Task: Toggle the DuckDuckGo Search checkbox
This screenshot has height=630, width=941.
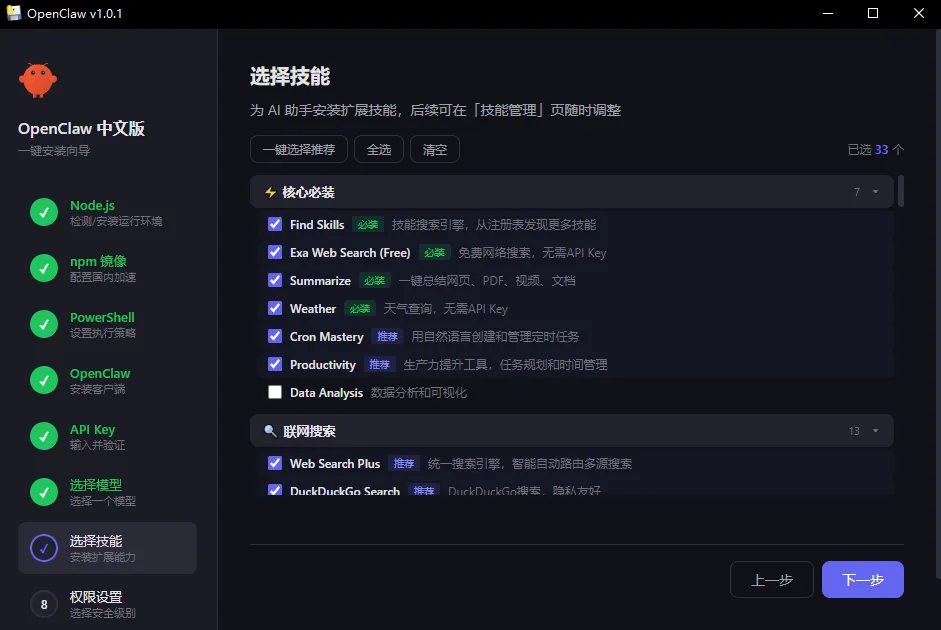Action: click(275, 490)
